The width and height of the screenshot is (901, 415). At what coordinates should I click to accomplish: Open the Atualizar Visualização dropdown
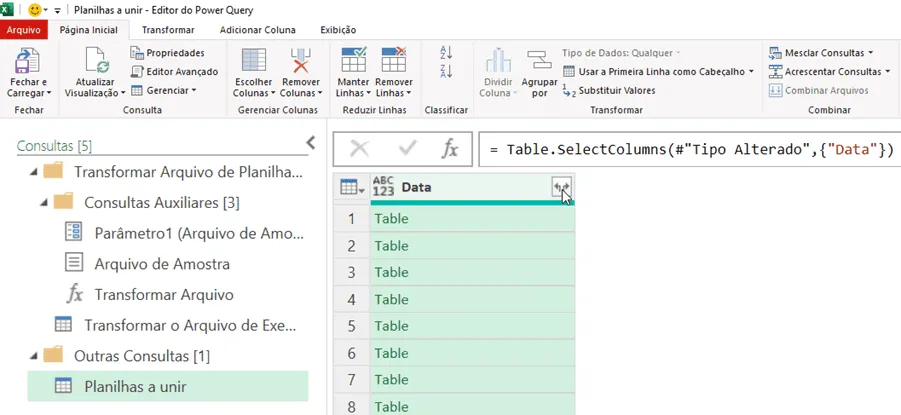click(x=123, y=93)
